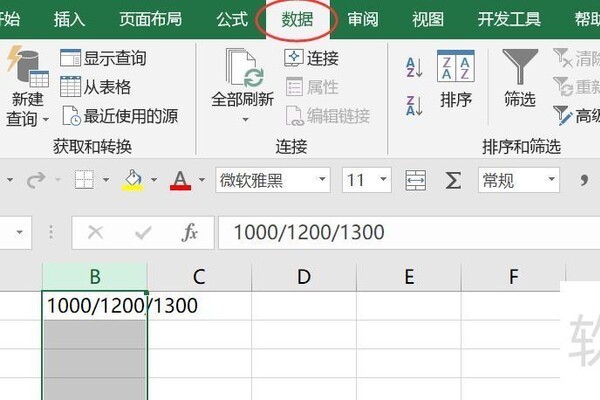Click cell containing 1000/1200/1300
The width and height of the screenshot is (600, 400).
pyautogui.click(x=95, y=305)
